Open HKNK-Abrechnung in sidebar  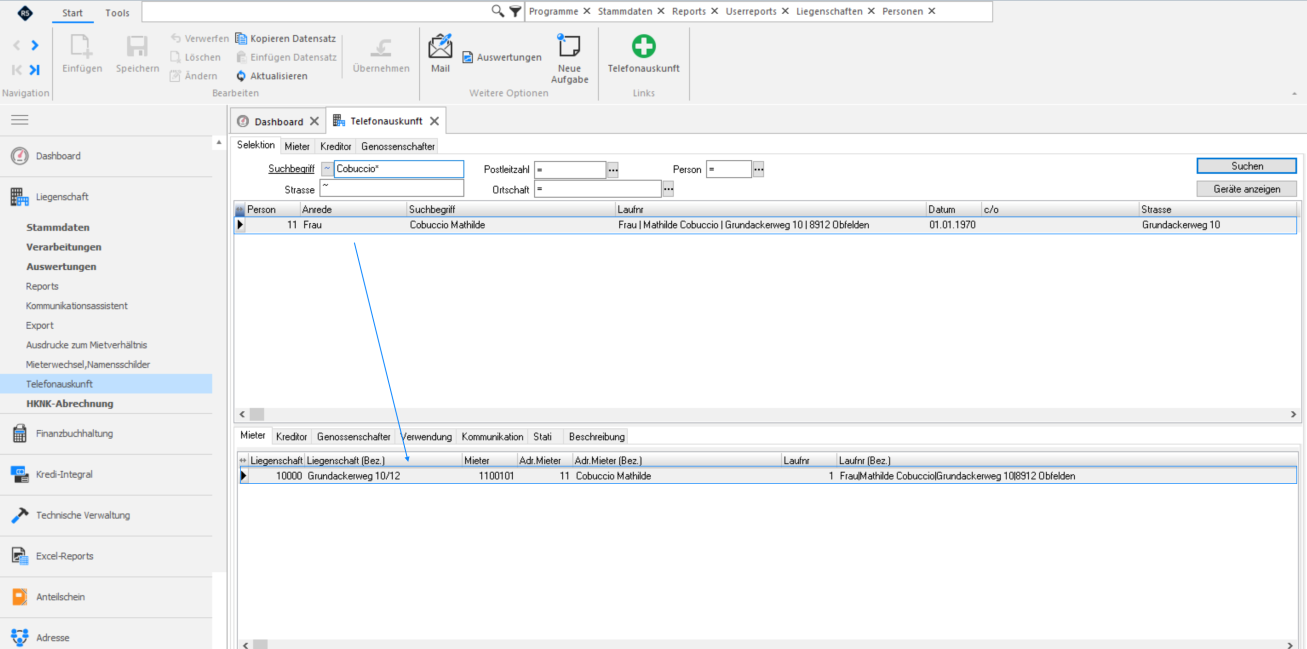70,404
